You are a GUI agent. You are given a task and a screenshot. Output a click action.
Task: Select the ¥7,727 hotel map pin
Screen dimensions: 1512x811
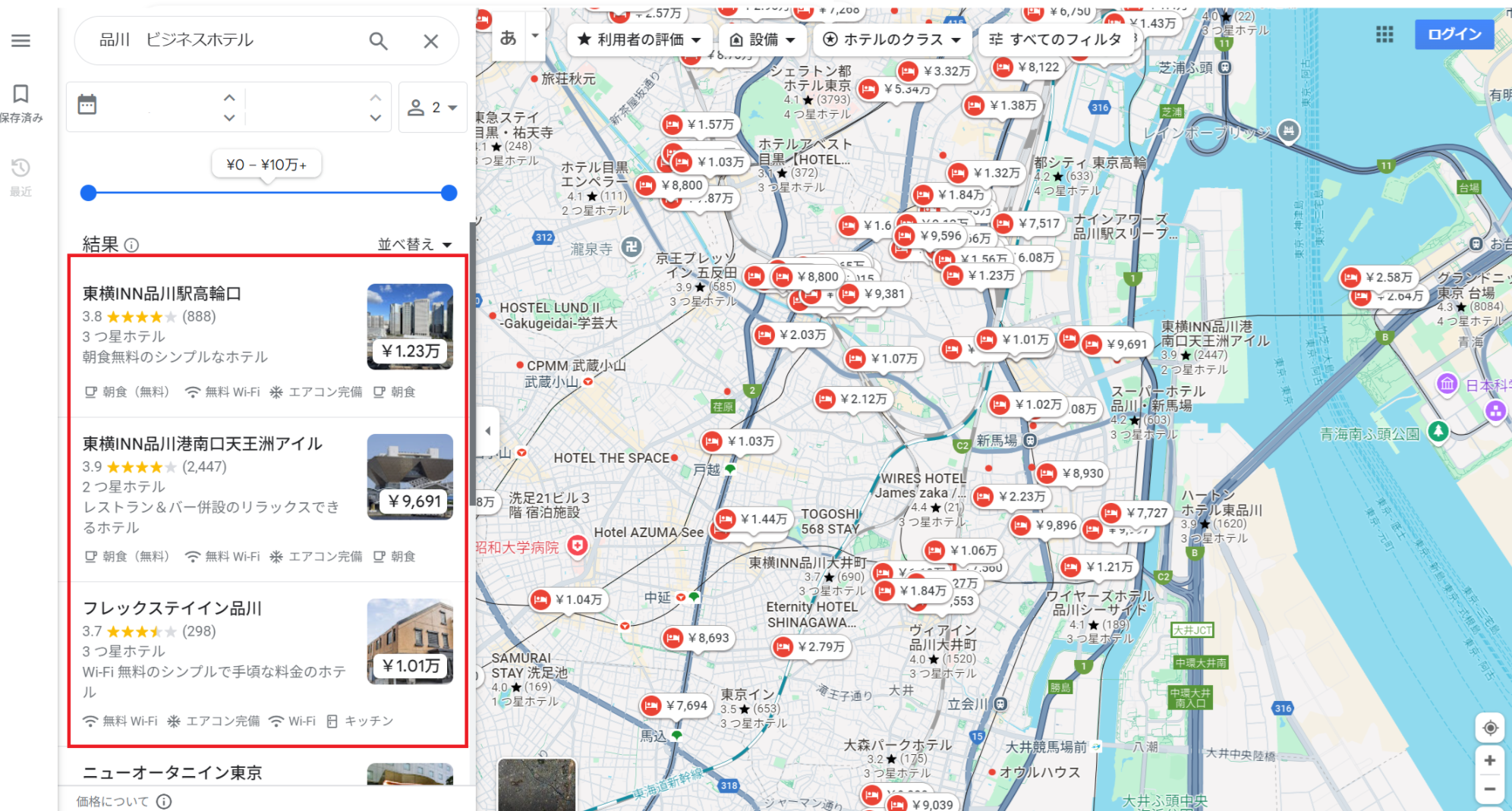pos(1136,513)
